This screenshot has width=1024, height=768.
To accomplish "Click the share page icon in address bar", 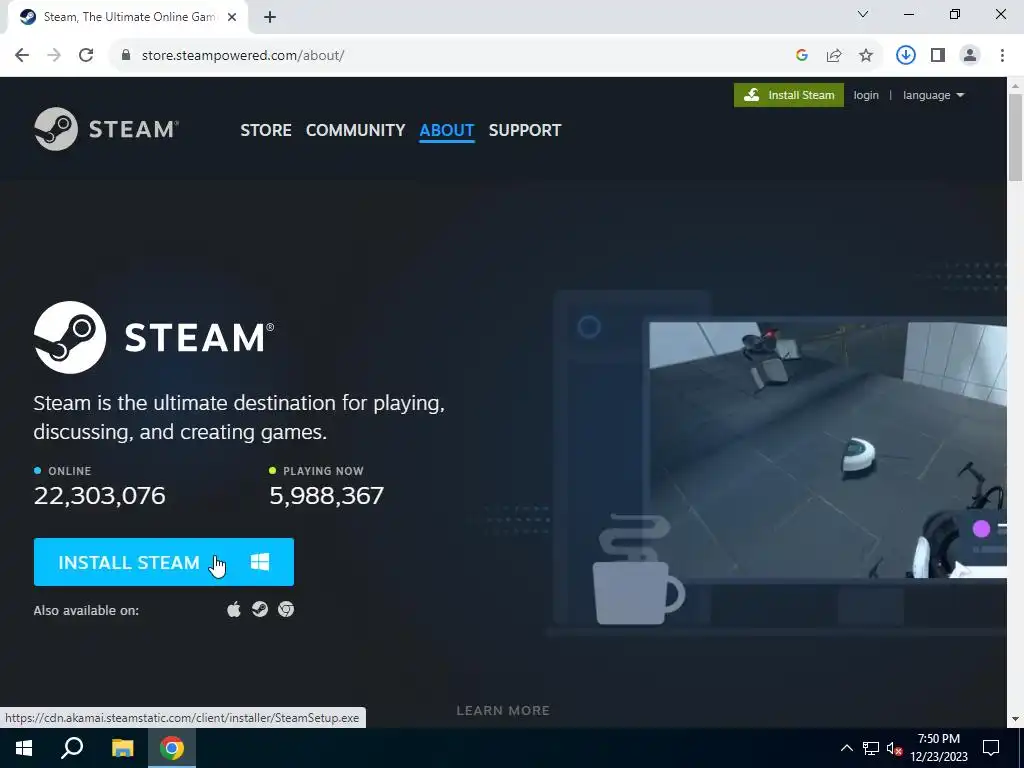I will pyautogui.click(x=834, y=56).
